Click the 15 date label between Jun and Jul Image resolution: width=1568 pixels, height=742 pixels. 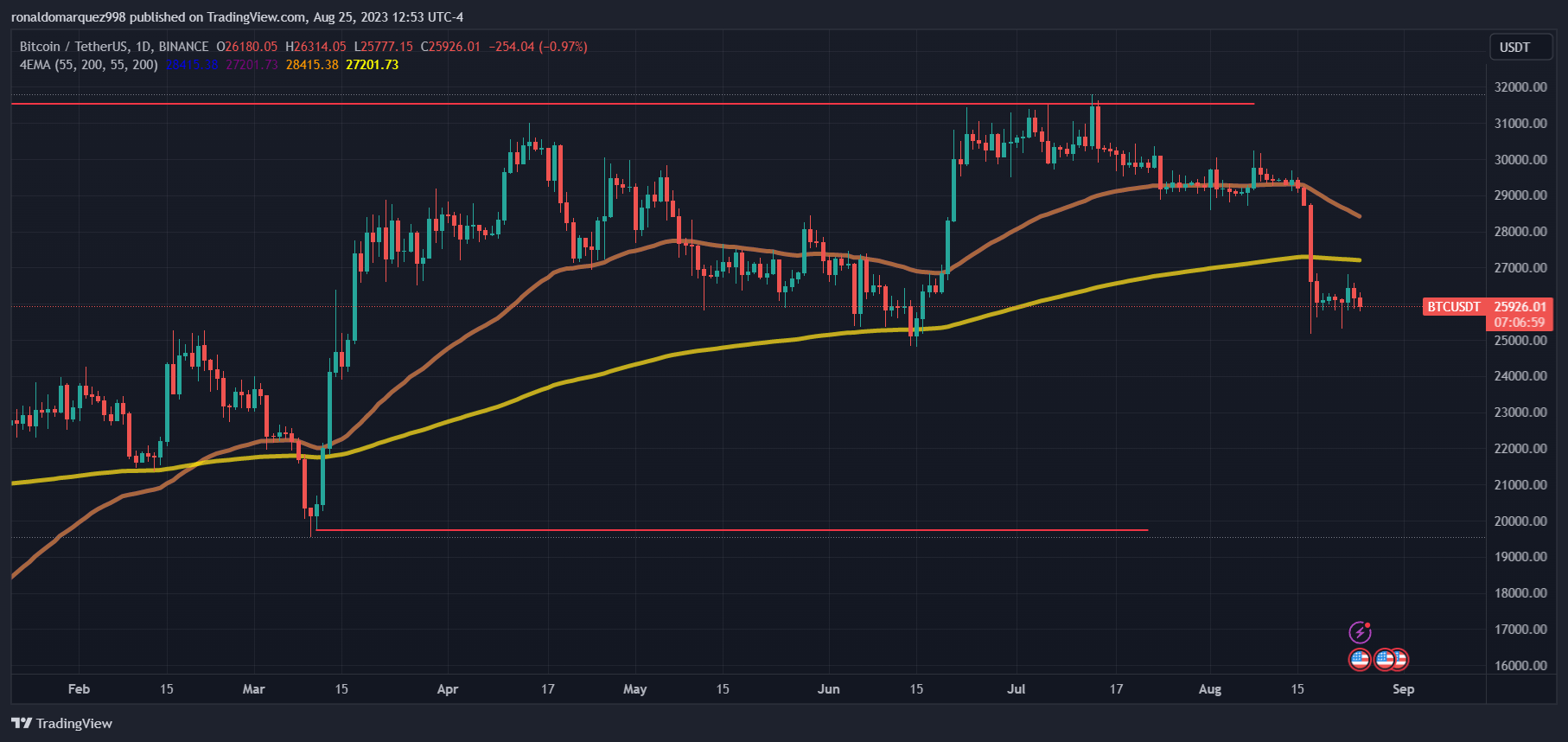pos(916,689)
